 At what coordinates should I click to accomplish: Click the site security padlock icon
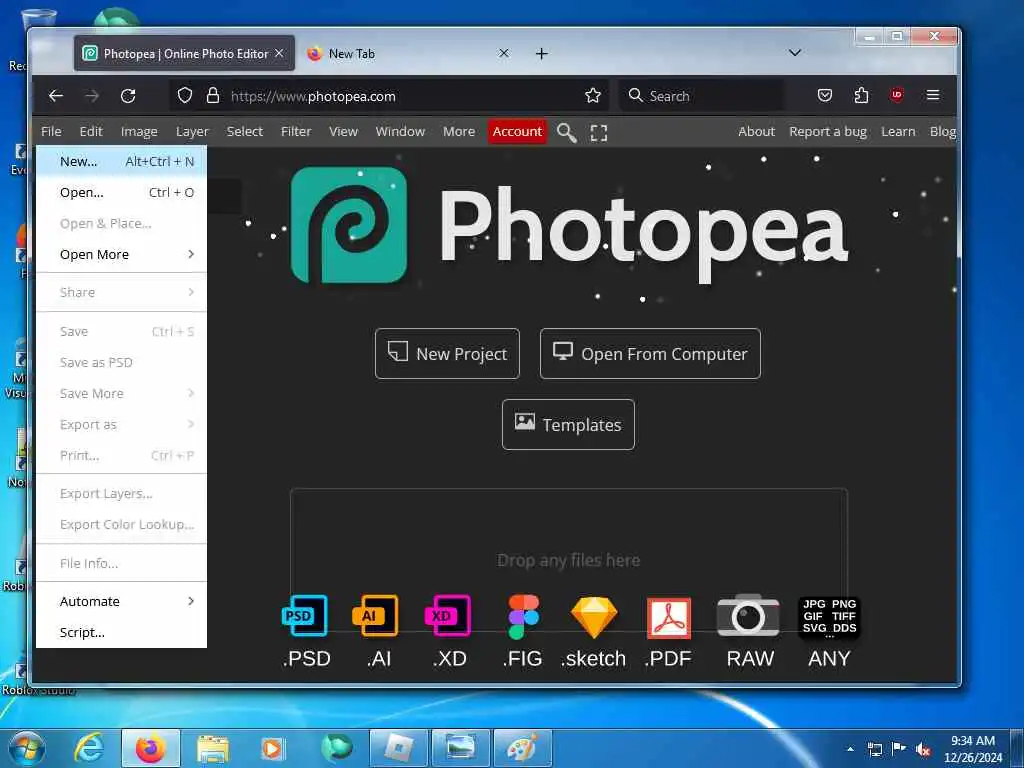point(213,96)
